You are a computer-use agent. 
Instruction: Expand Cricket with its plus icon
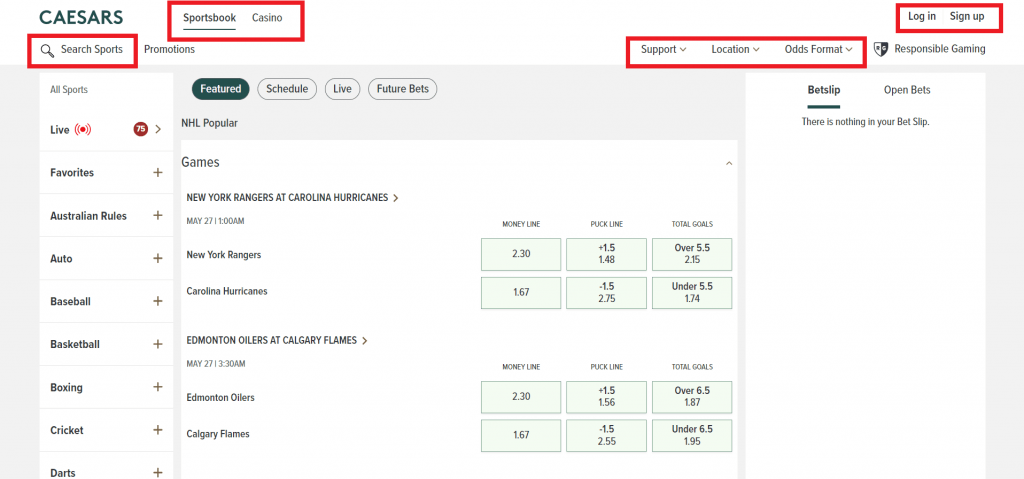pos(157,430)
